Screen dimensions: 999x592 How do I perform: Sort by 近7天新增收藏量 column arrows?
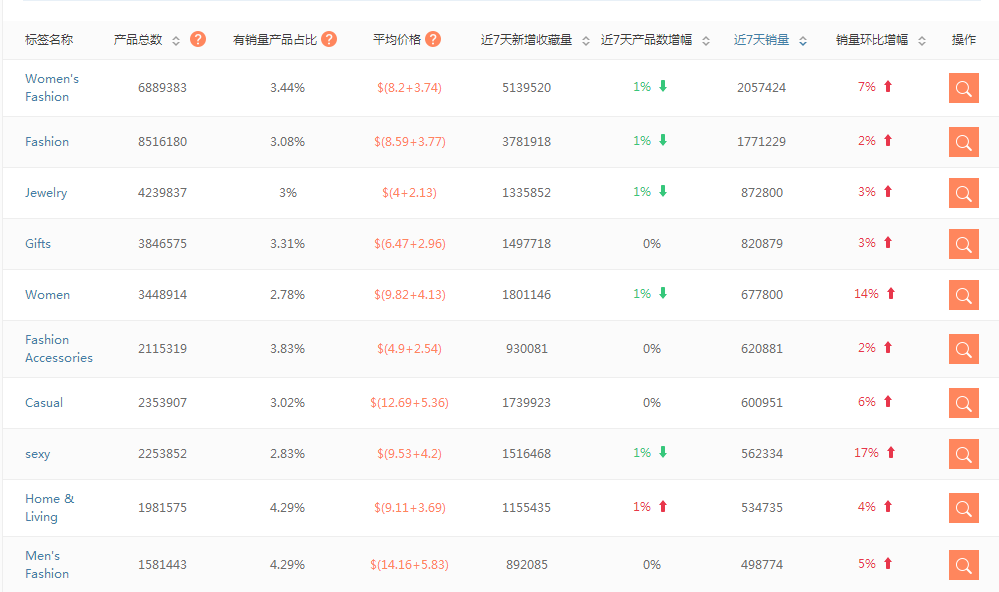[586, 41]
